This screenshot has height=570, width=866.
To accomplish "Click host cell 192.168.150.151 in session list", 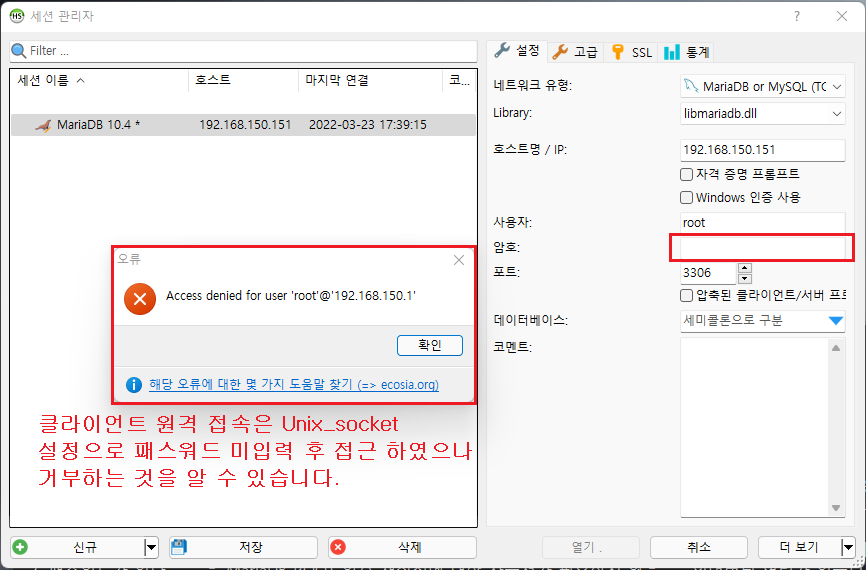I will tap(245, 125).
